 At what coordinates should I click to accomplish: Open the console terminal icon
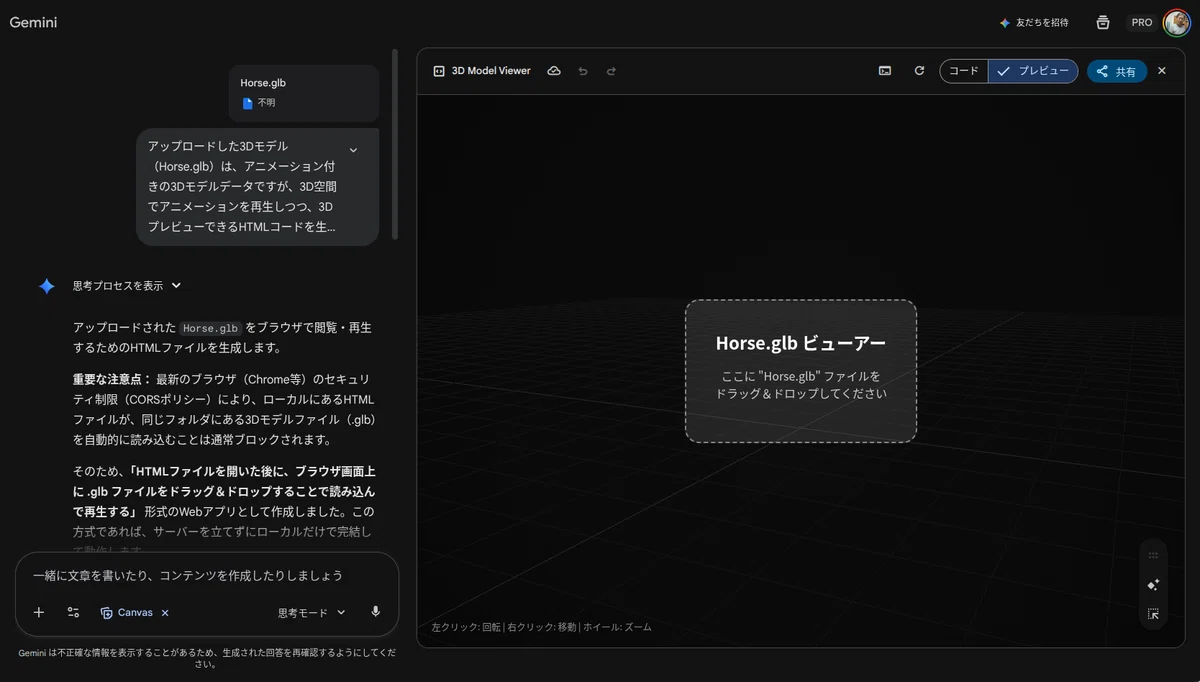885,71
